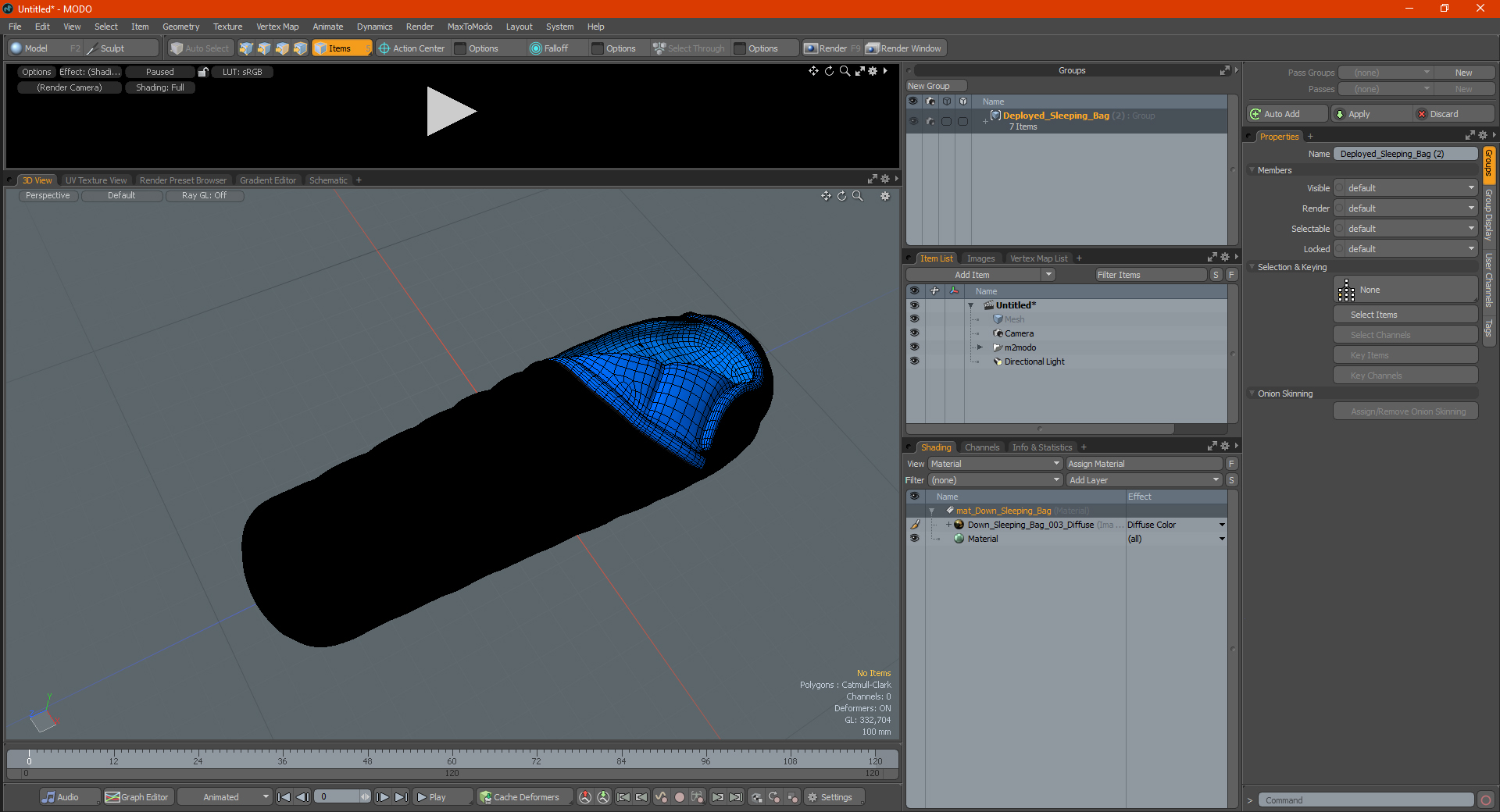
Task: Select Vertices selection mode cube icon
Action: click(246, 48)
